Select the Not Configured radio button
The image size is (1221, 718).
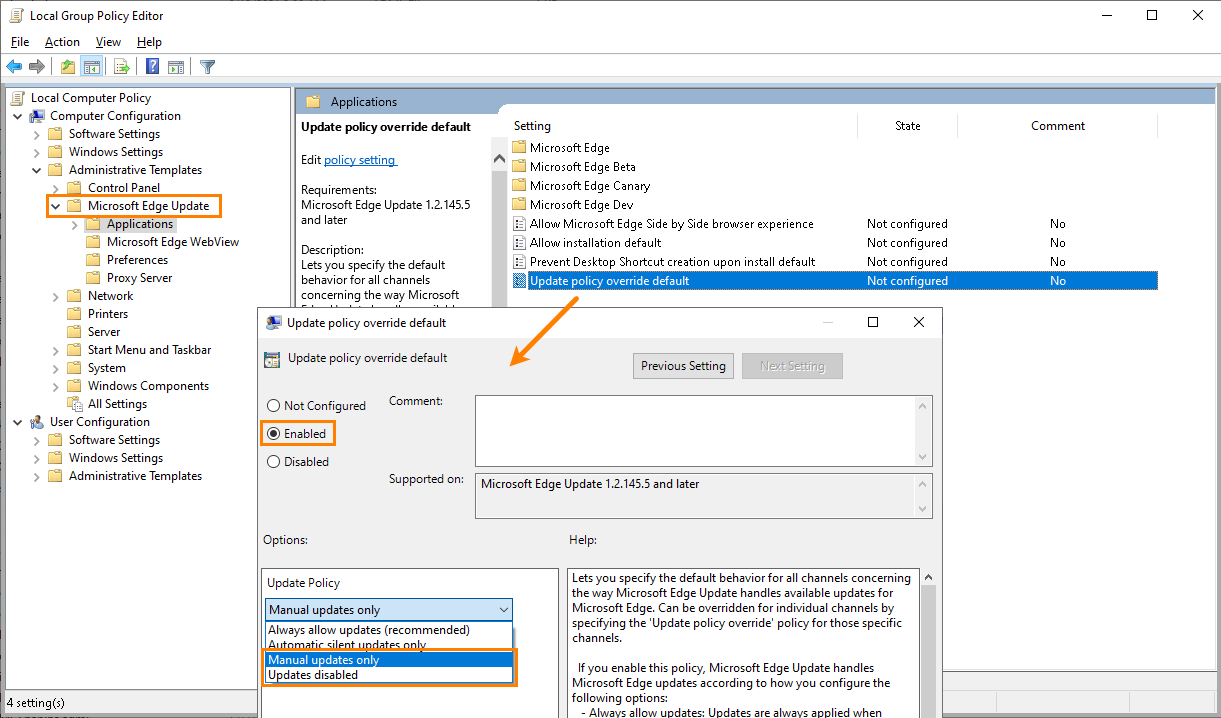tap(272, 405)
